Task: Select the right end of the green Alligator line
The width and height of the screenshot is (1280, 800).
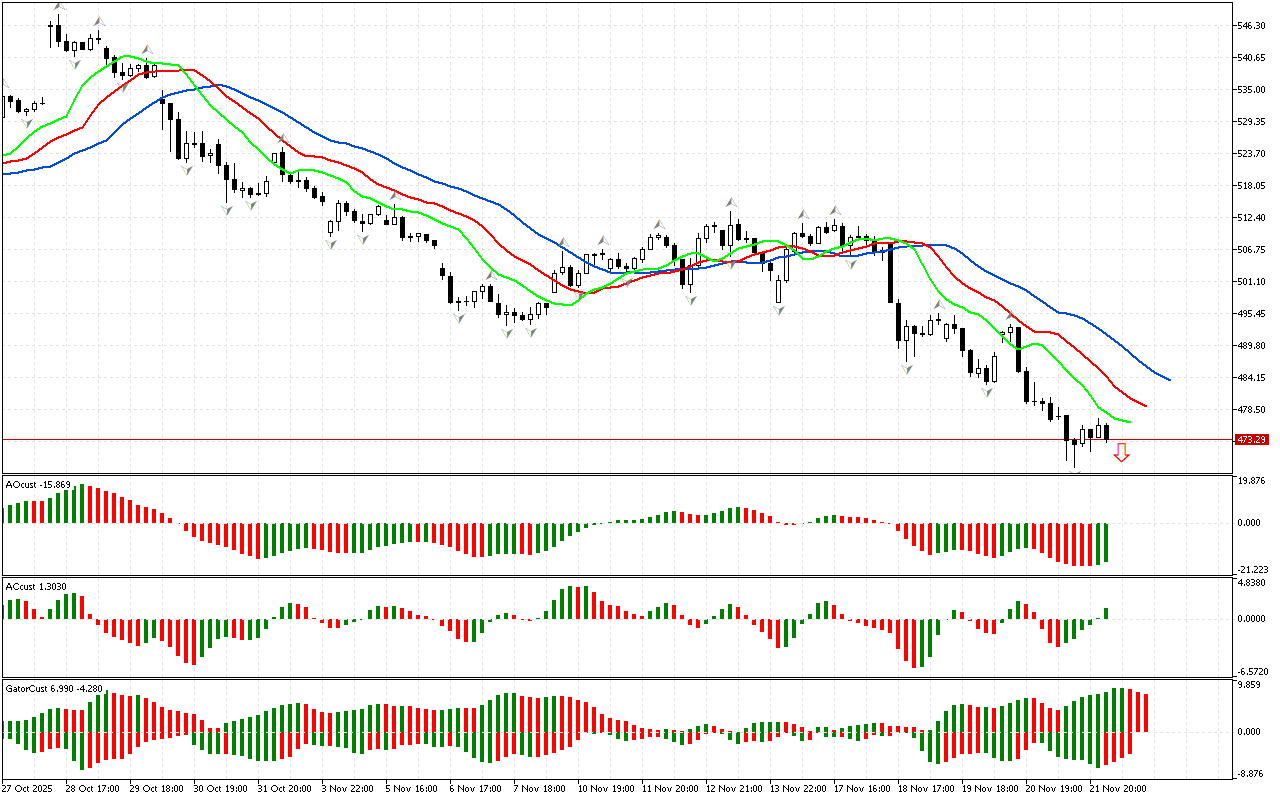Action: click(x=1128, y=422)
